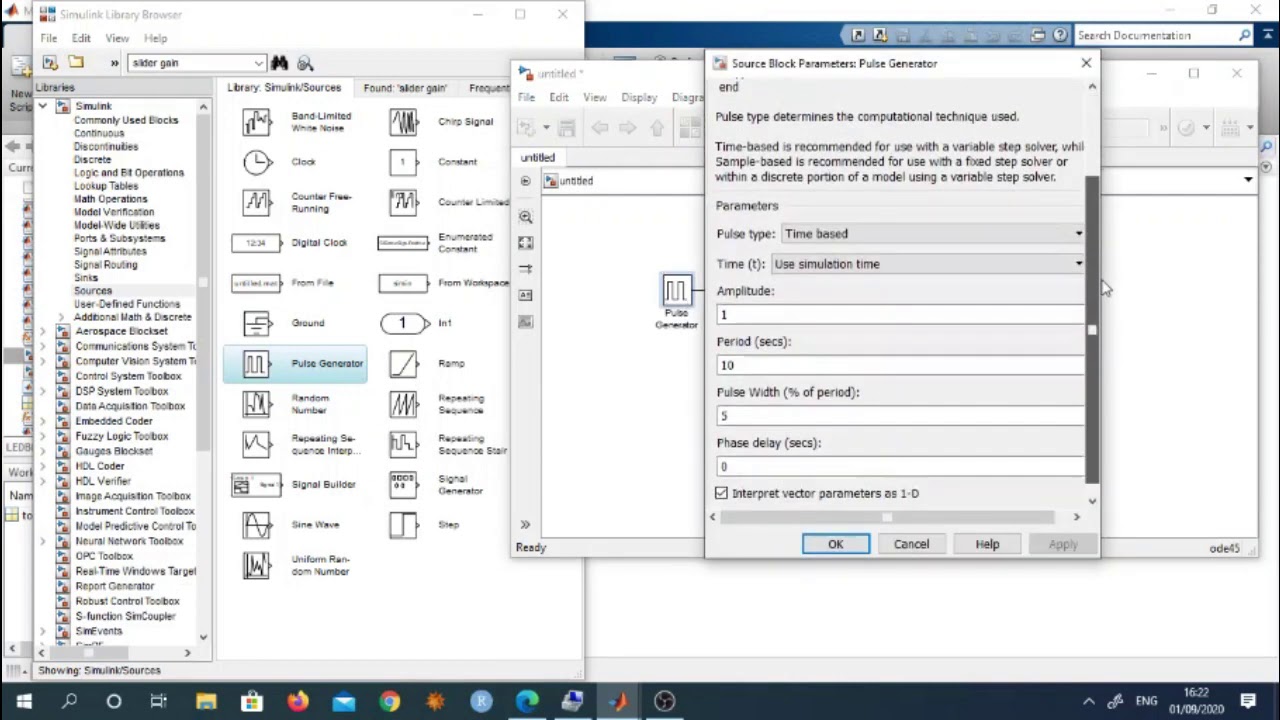Select Sources in library tree
The image size is (1280, 720).
[x=93, y=291]
